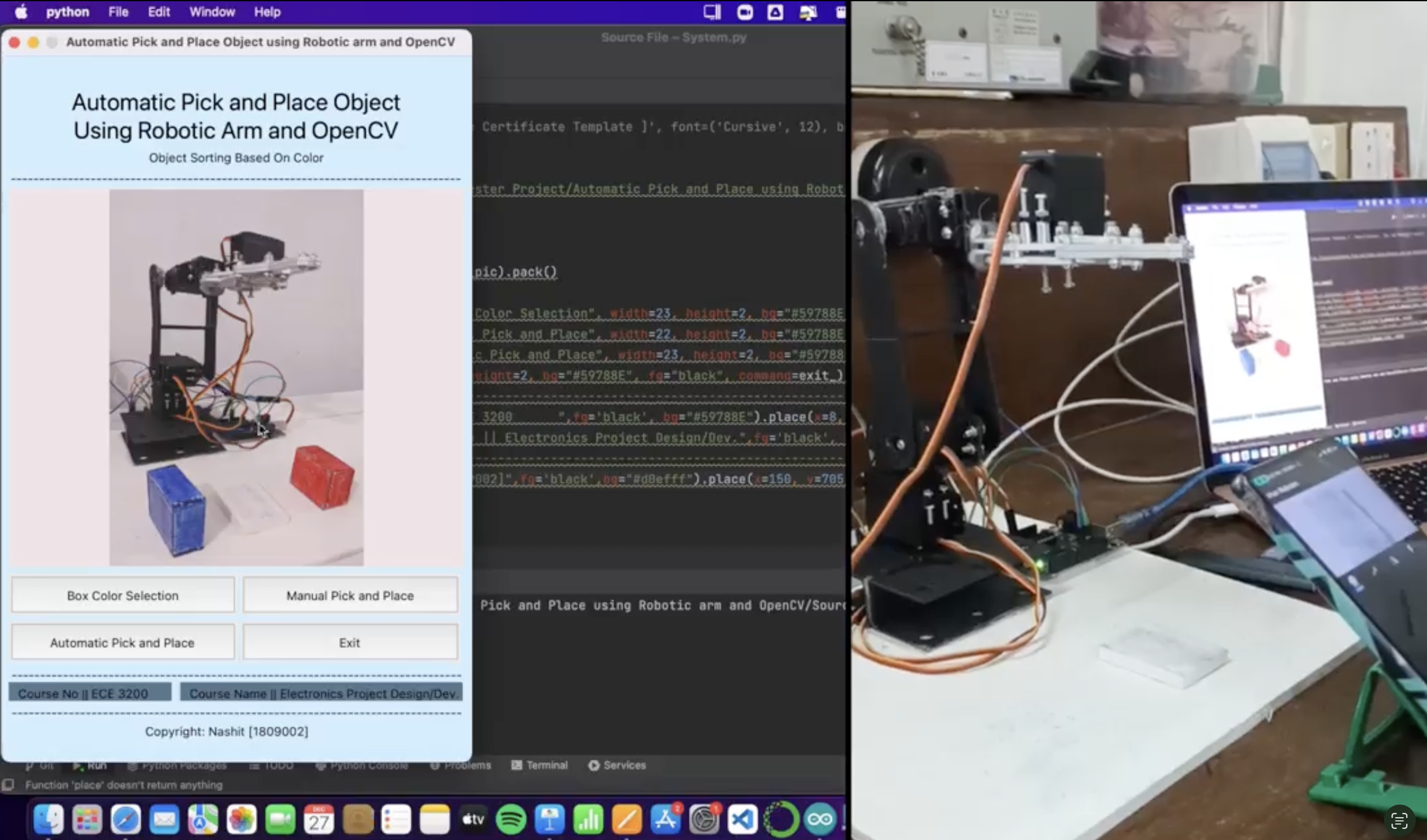Open App Store from the dock
The width and height of the screenshot is (1427, 840).
tap(665, 819)
